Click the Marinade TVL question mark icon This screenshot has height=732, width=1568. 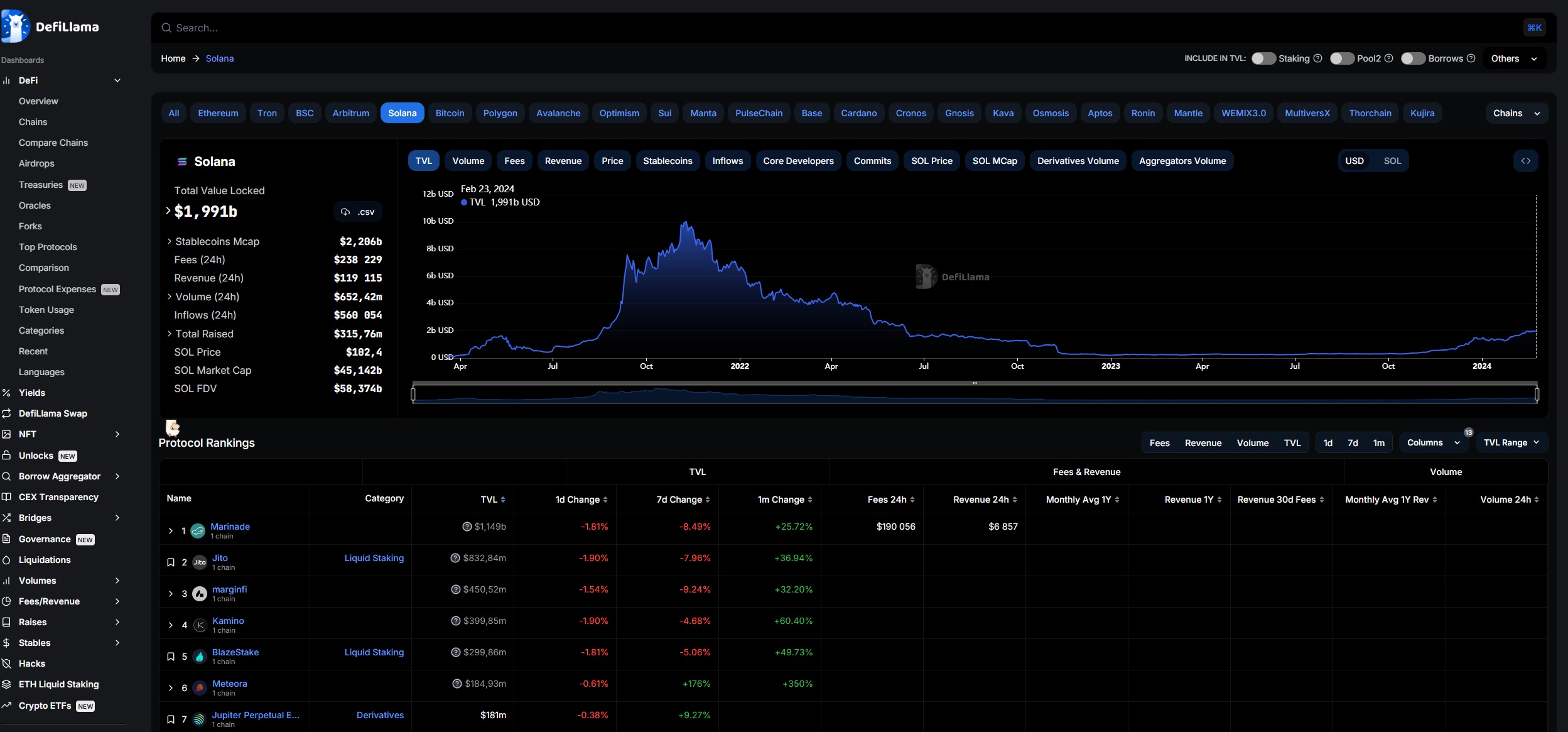point(467,527)
